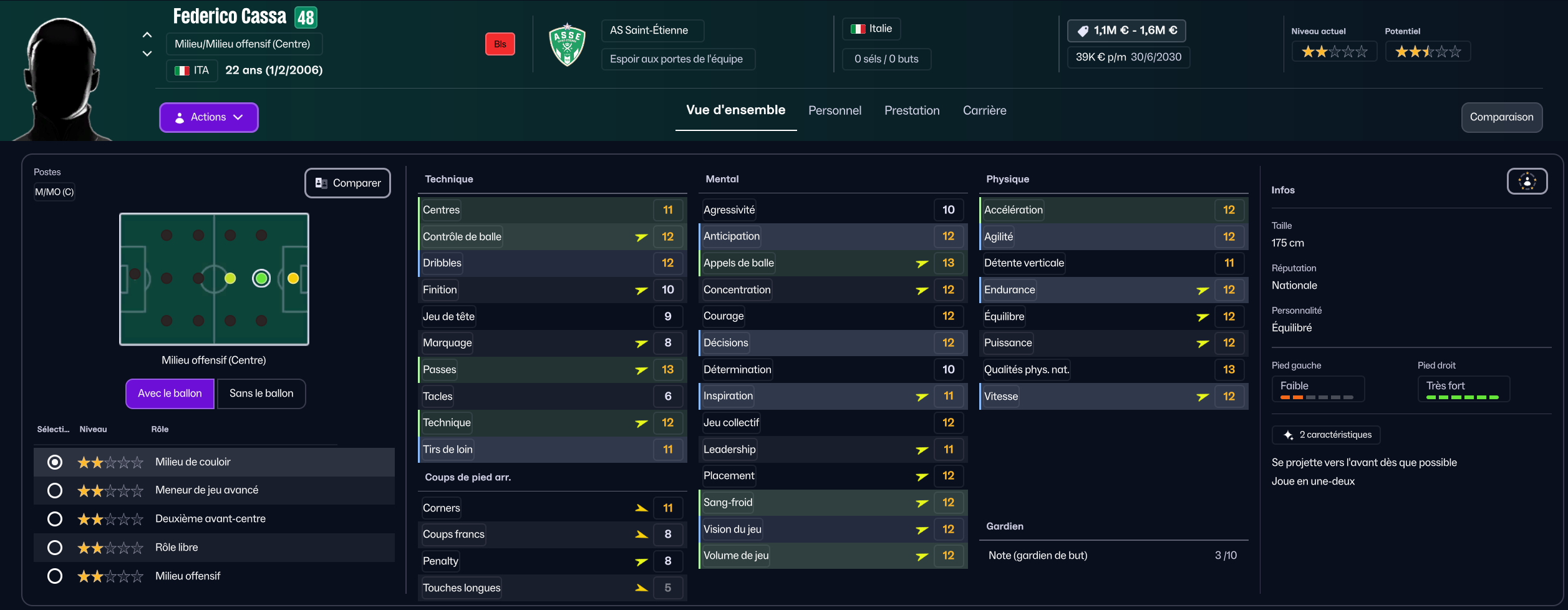Open the Personnel tab

pos(835,110)
